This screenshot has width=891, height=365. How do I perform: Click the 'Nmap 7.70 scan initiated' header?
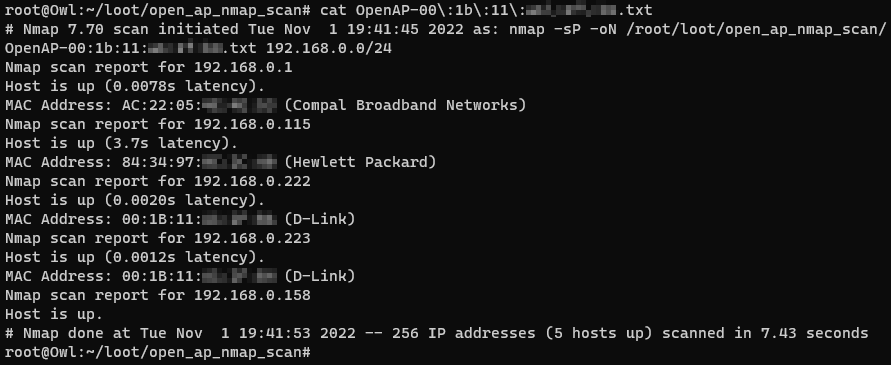[131, 29]
